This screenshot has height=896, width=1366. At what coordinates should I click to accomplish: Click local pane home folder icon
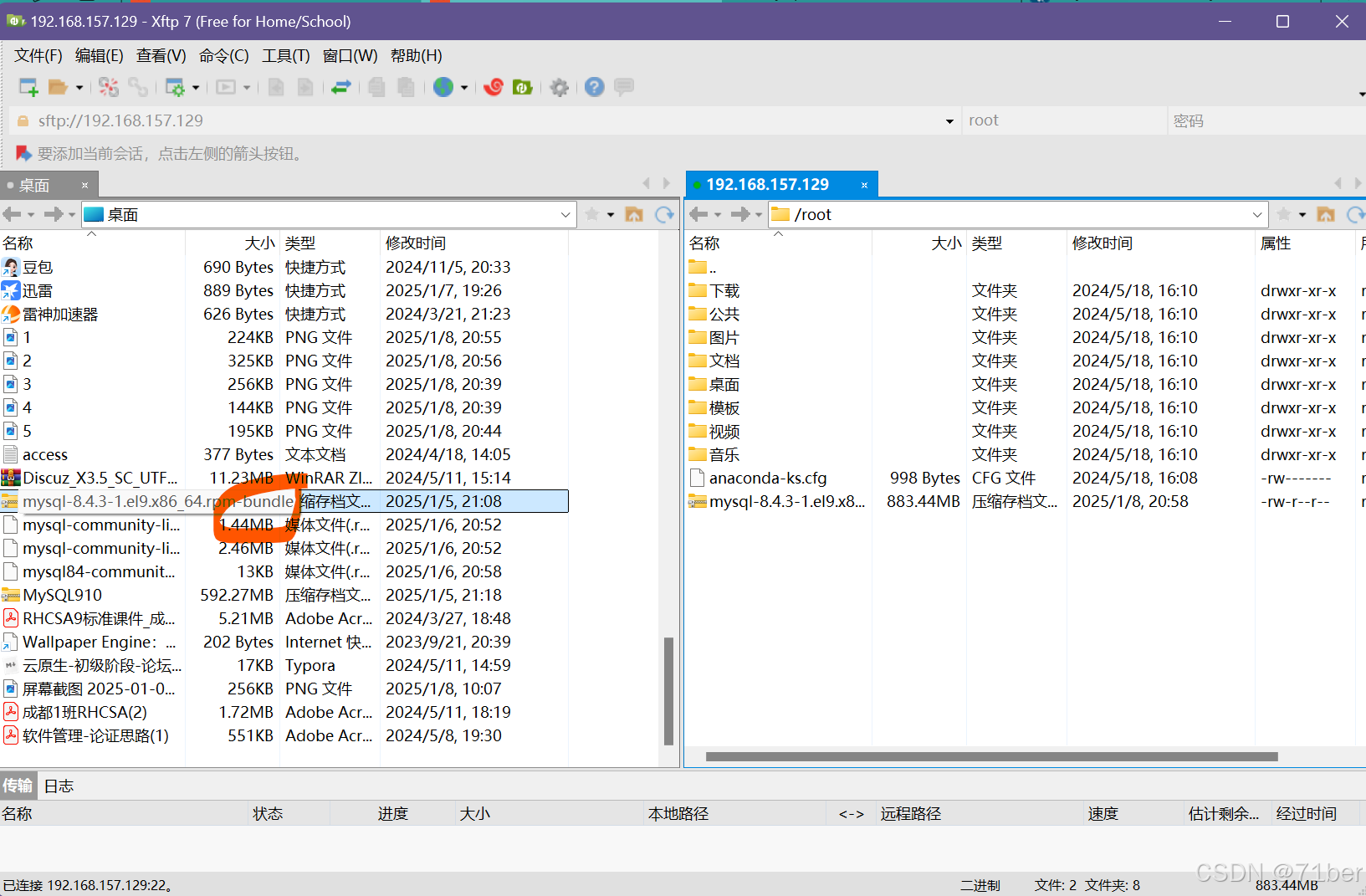pos(634,215)
